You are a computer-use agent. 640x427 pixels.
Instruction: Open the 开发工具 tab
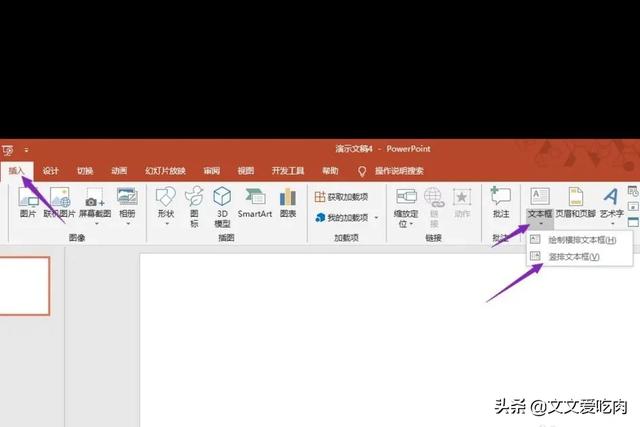click(x=288, y=171)
